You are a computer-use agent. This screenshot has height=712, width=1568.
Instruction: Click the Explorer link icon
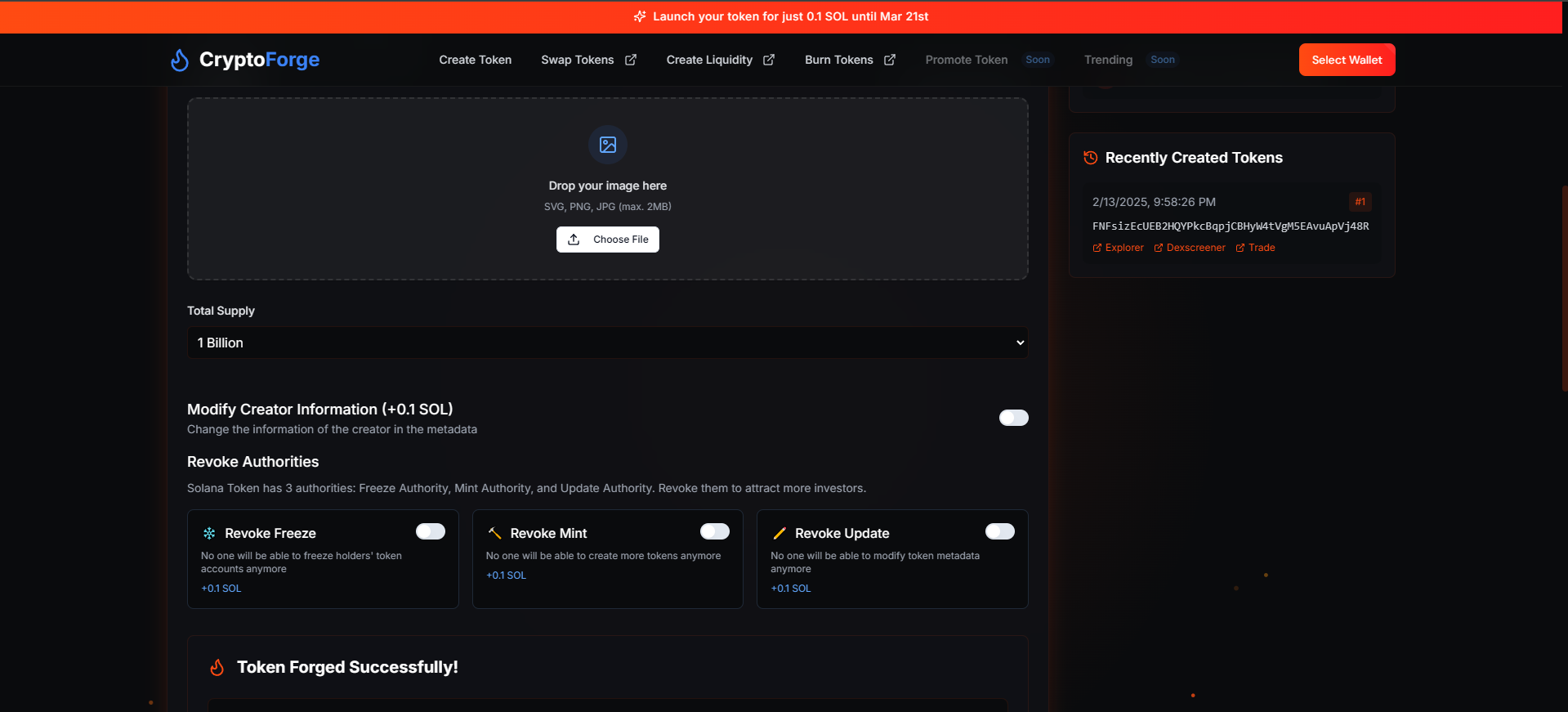coord(1097,248)
